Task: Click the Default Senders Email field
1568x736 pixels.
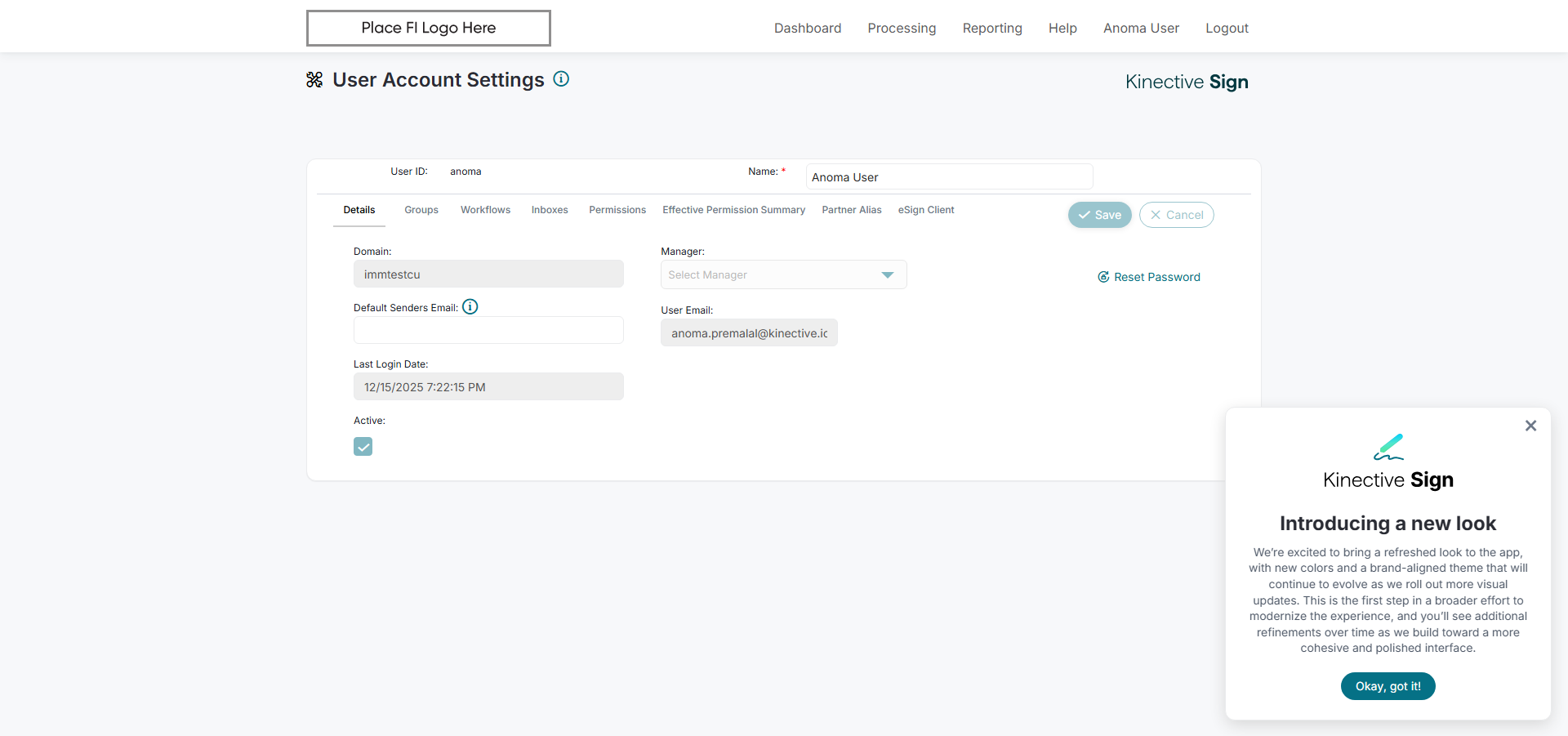Action: click(x=488, y=330)
